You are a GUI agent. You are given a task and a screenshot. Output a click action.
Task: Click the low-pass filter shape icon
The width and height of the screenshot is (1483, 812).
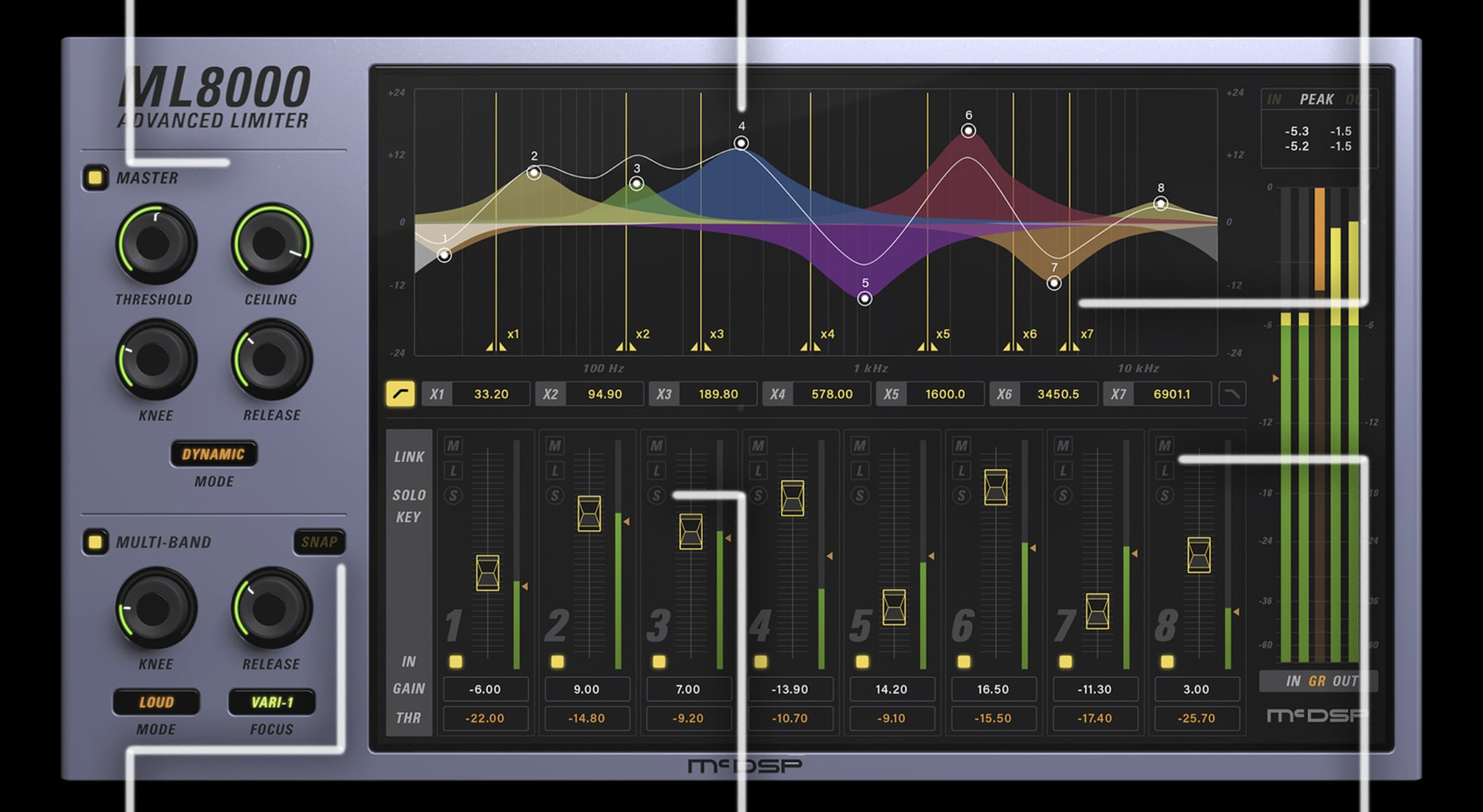pos(1232,394)
